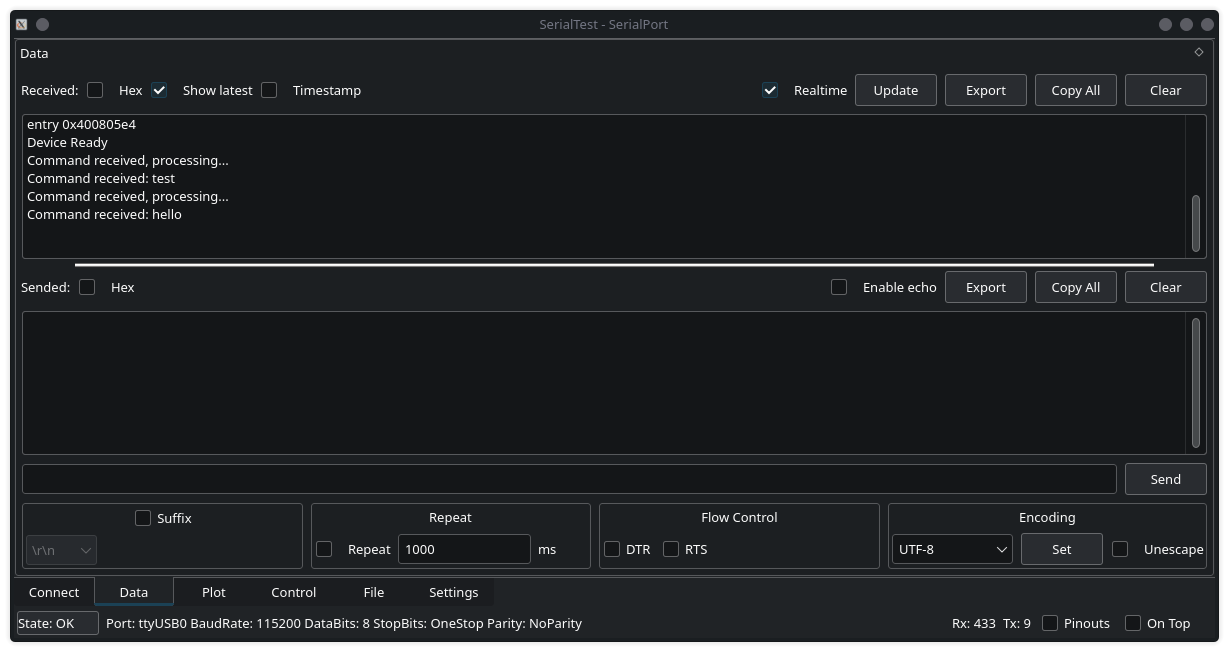Open the UTF-8 encoding dropdown
The image size is (1229, 652).
click(951, 549)
